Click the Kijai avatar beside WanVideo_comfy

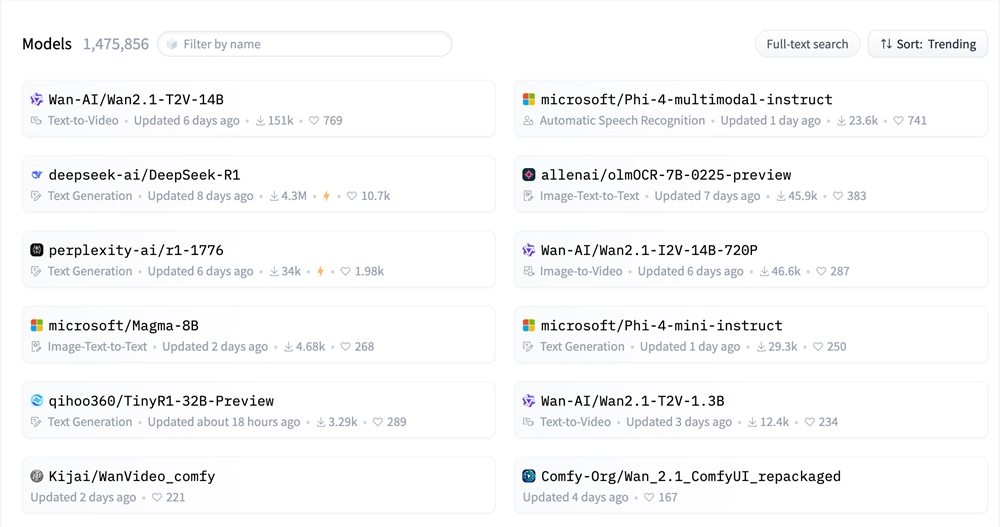click(x=37, y=475)
